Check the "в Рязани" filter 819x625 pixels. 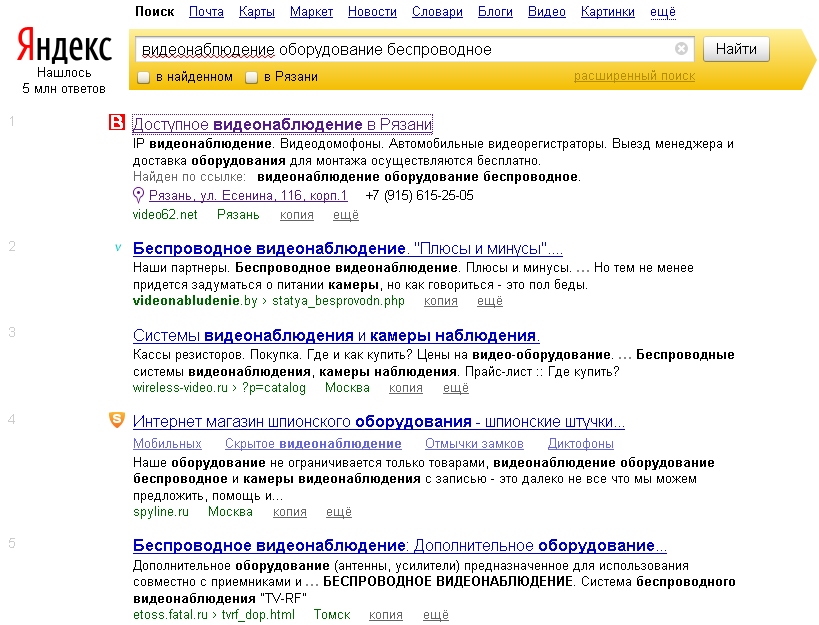click(251, 76)
